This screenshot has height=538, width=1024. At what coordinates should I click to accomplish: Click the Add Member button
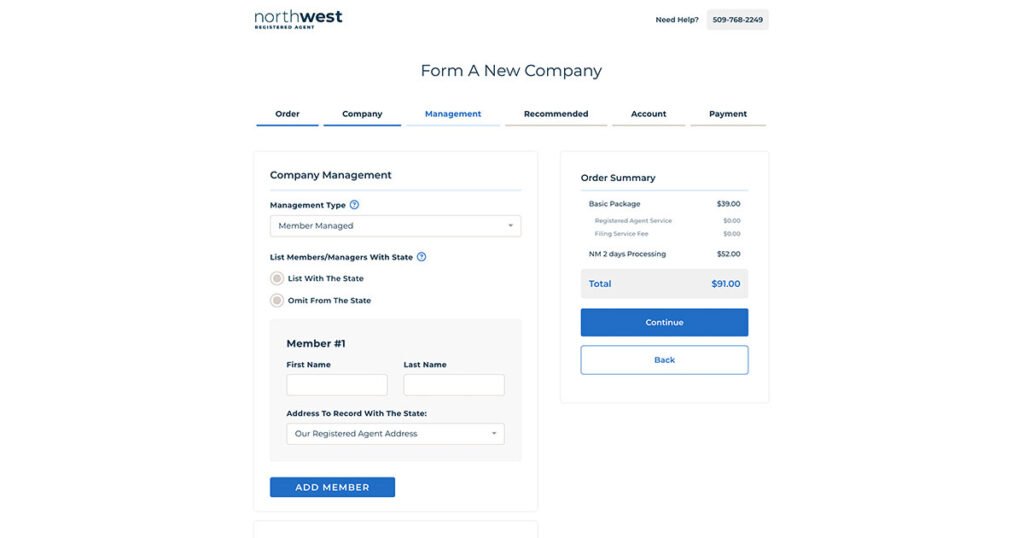332,487
